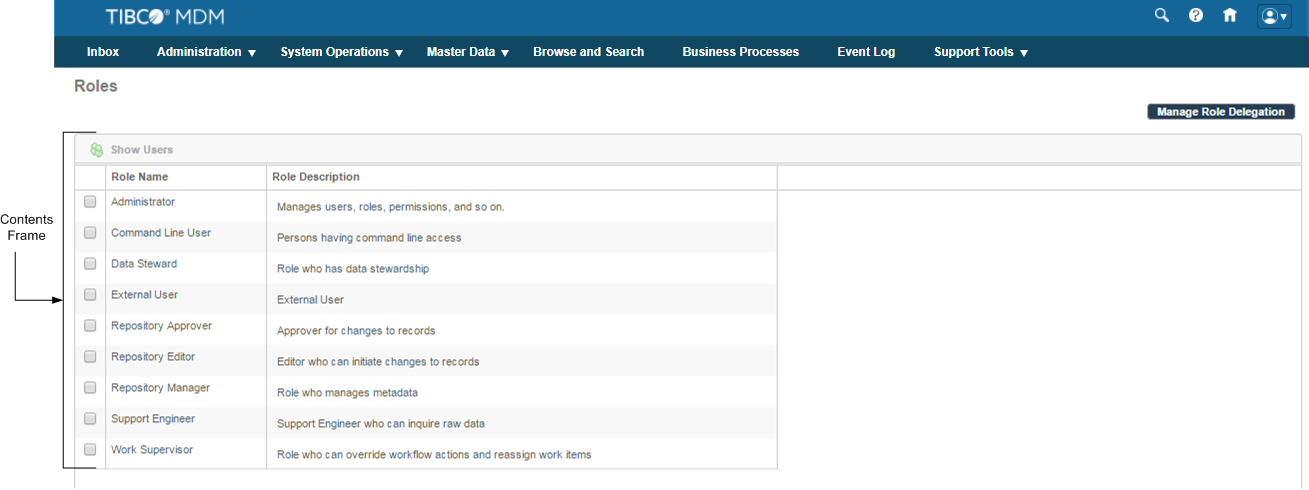The width and height of the screenshot is (1309, 490).
Task: Open the Work Supervisor role name
Action: tap(152, 450)
